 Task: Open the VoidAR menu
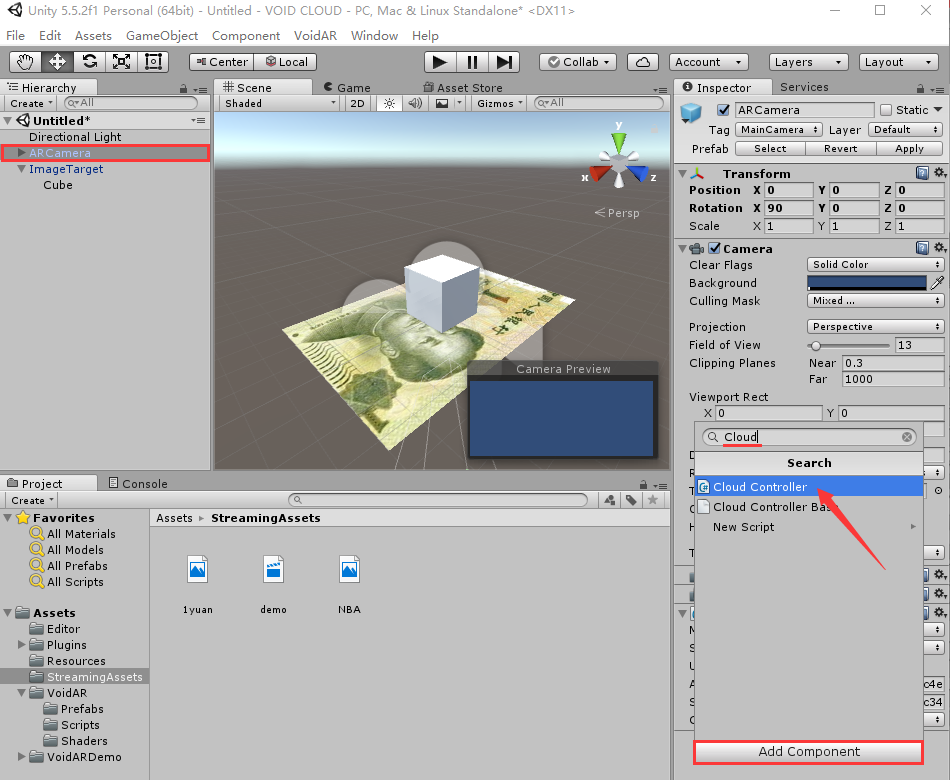point(315,36)
